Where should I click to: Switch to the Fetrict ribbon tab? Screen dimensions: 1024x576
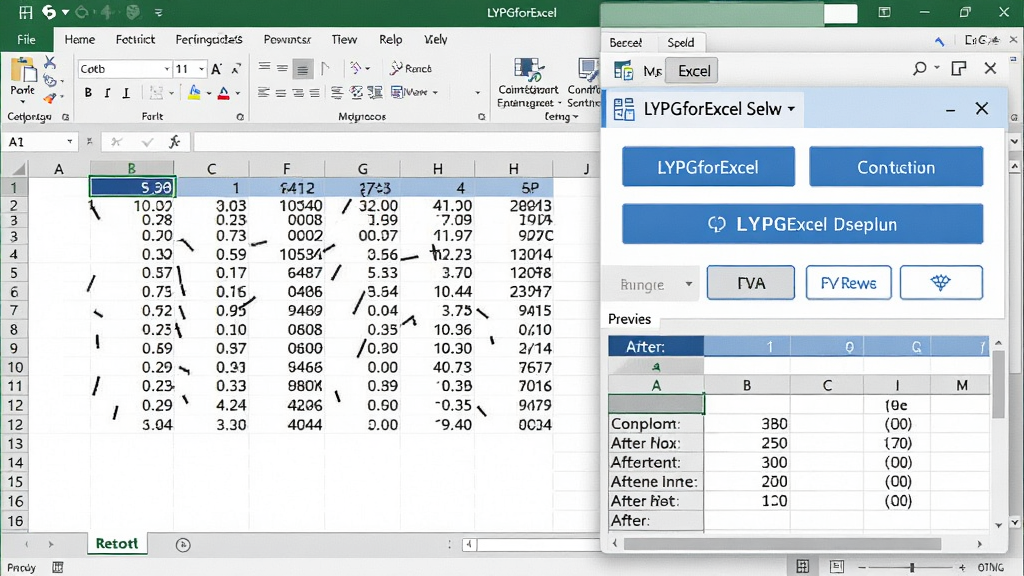[135, 40]
